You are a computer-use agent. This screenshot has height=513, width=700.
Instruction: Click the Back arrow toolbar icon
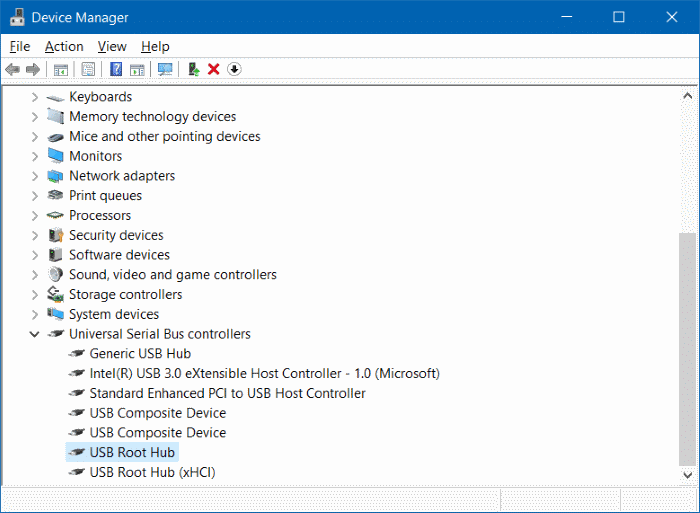tap(12, 70)
